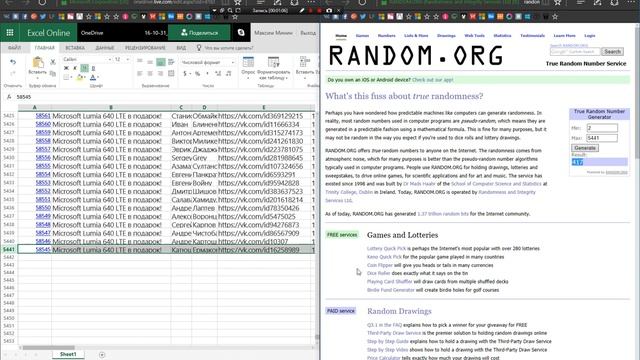The height and width of the screenshot is (360, 640).
Task: Increase decimal places
Action: [x=218, y=73]
